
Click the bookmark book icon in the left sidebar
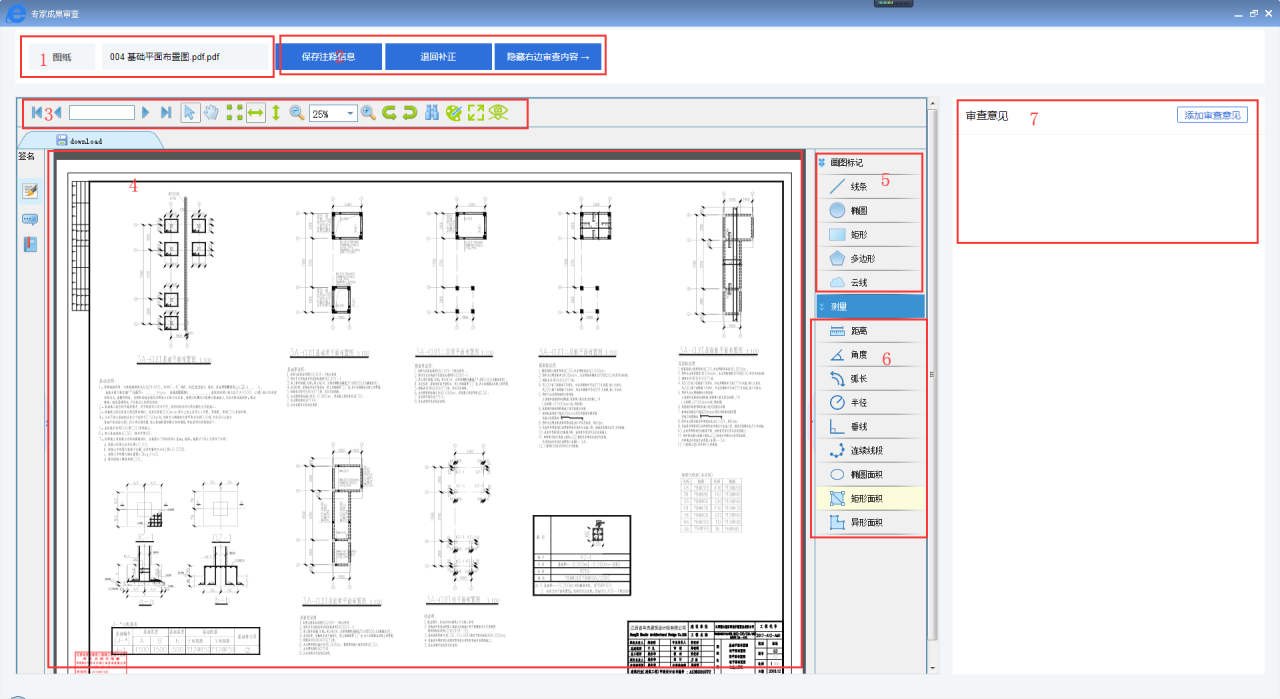tap(30, 244)
